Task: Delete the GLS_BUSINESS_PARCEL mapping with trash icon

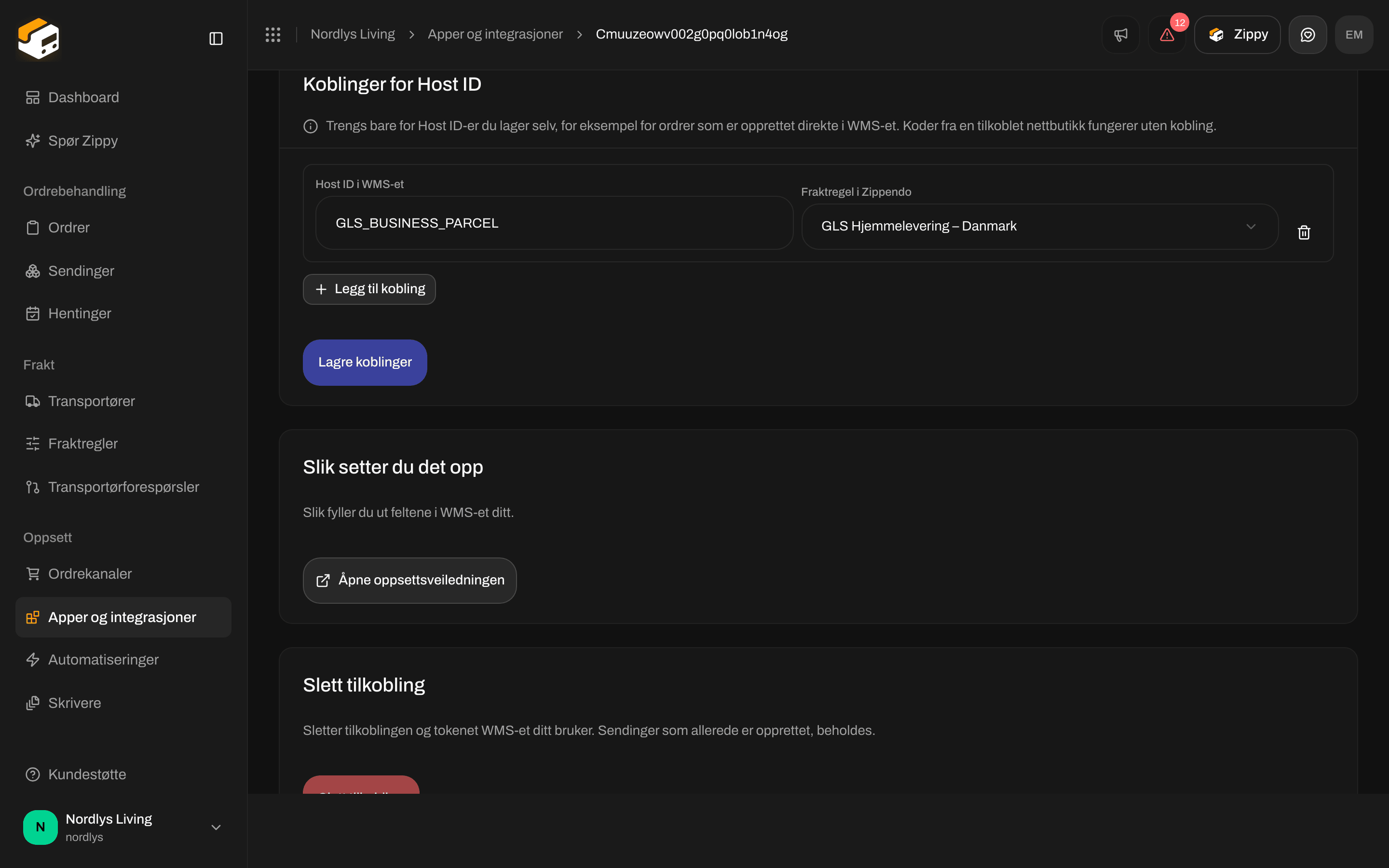Action: [x=1304, y=232]
